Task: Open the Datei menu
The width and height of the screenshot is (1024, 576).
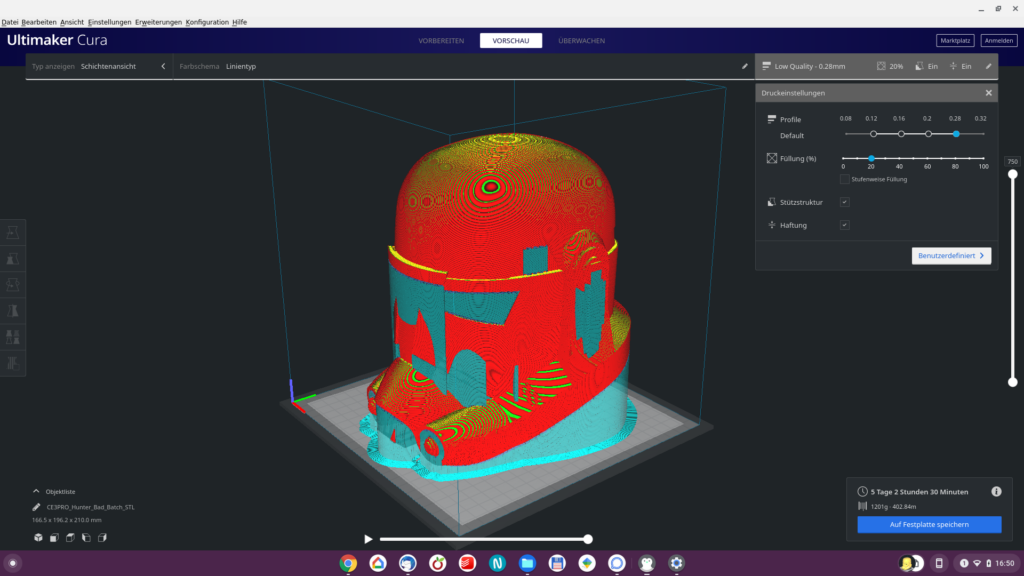Action: pyautogui.click(x=10, y=22)
